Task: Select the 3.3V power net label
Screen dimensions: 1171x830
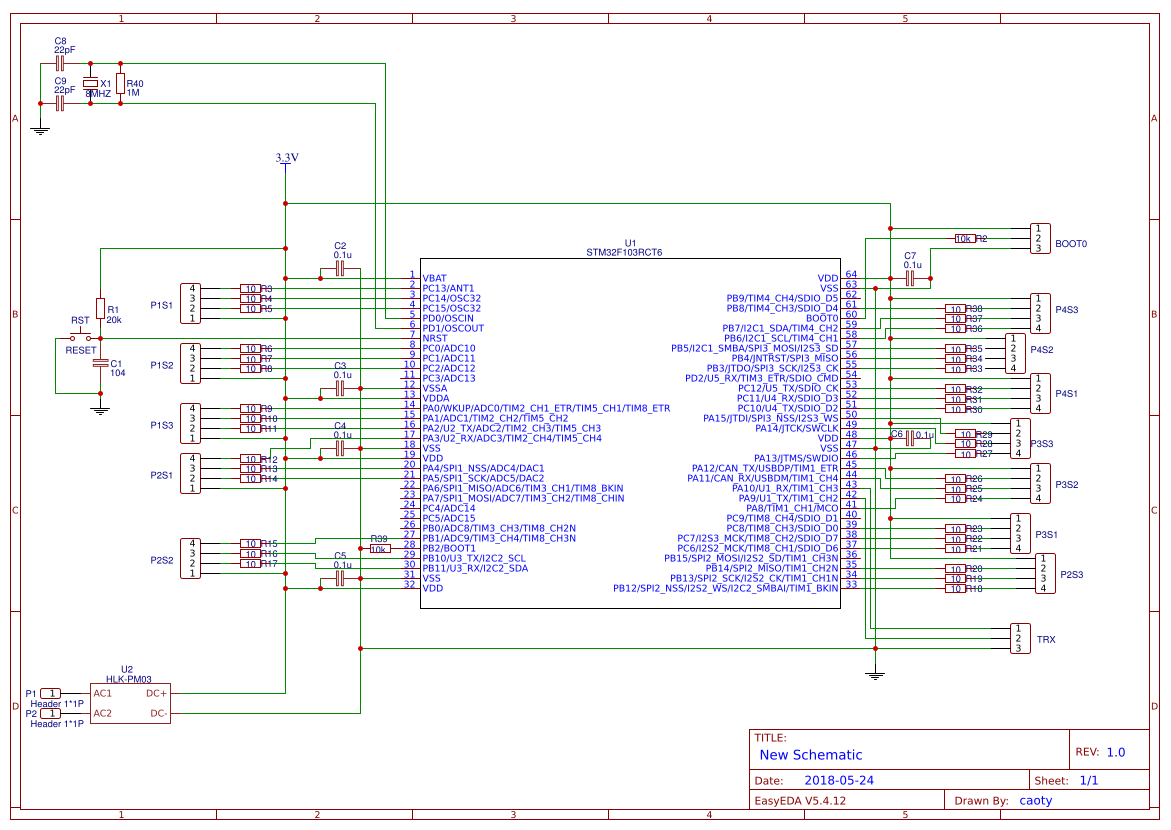Action: coord(286,158)
